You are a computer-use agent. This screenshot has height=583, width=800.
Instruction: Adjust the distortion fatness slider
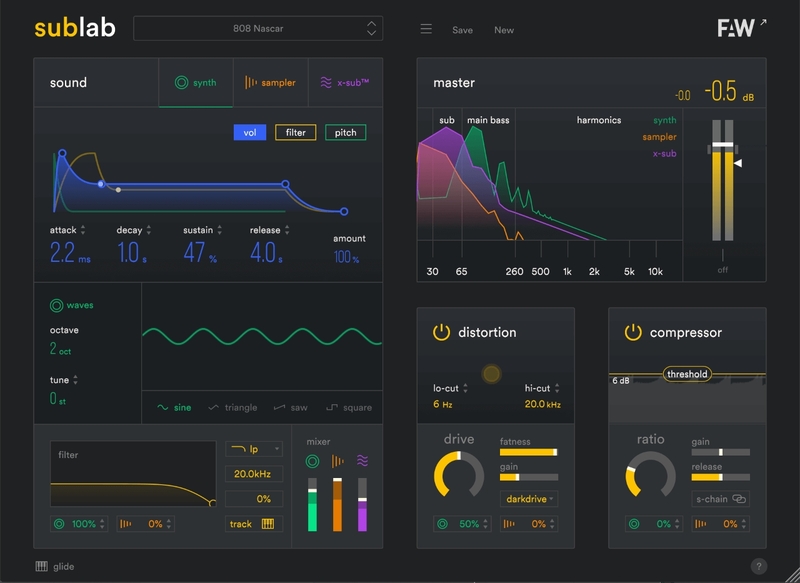point(529,452)
